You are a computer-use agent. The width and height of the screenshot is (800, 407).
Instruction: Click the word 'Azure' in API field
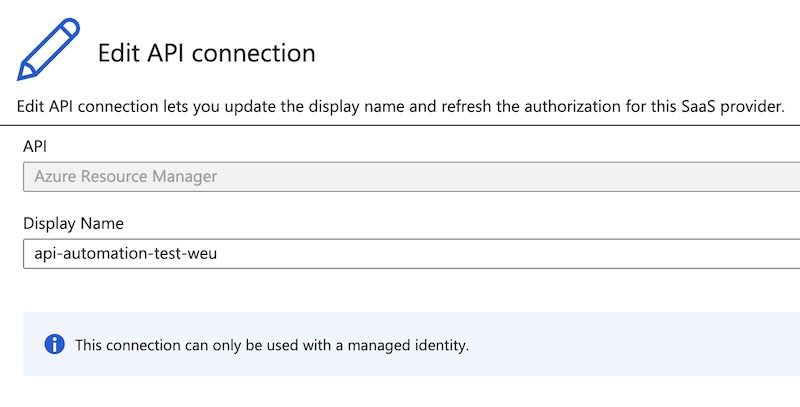click(x=56, y=176)
